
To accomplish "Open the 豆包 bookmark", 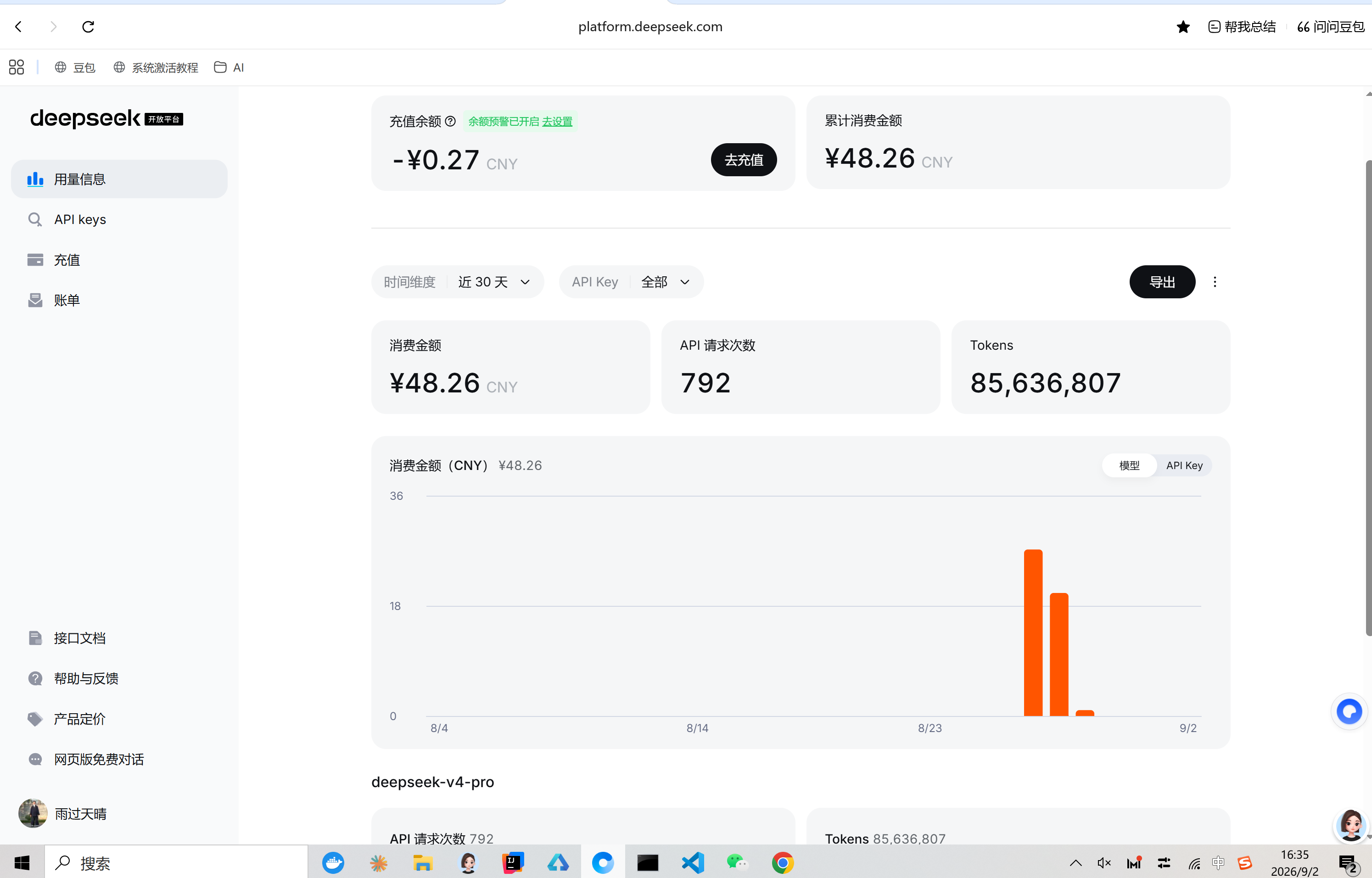I will point(75,67).
